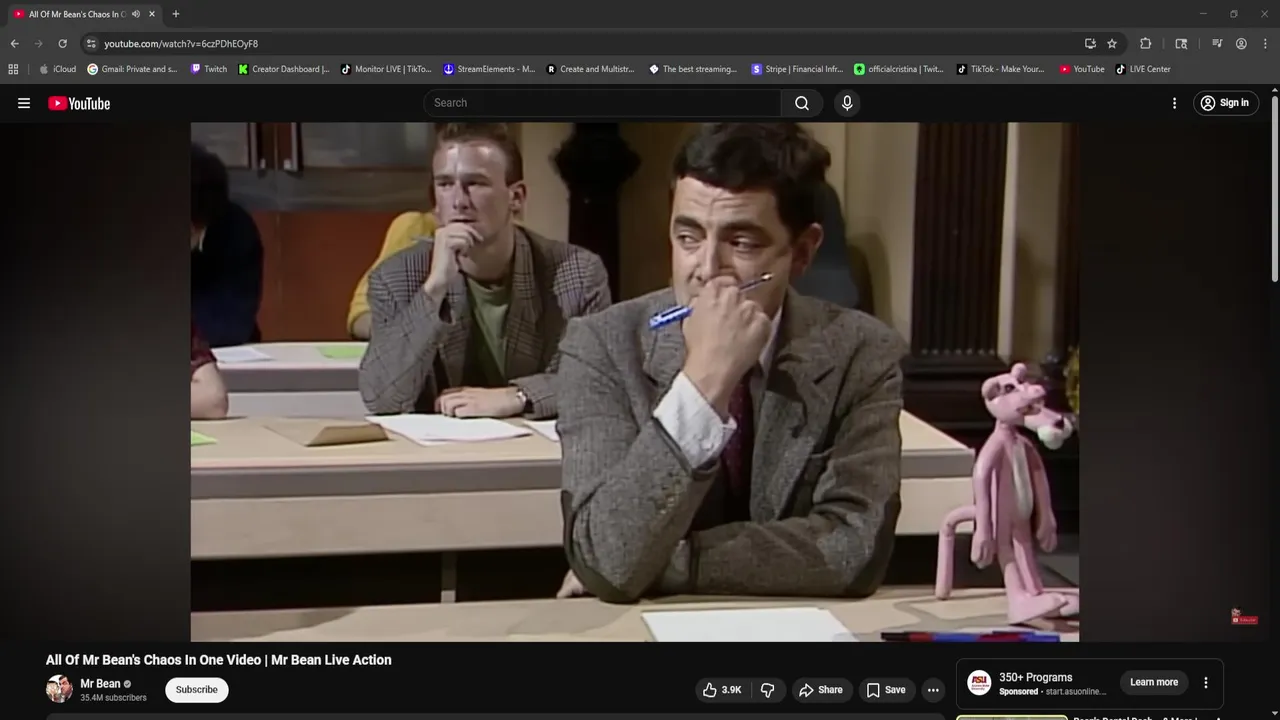Open YouTube bookmark in bookmarks bar
This screenshot has height=720, width=1280.
(x=1082, y=69)
